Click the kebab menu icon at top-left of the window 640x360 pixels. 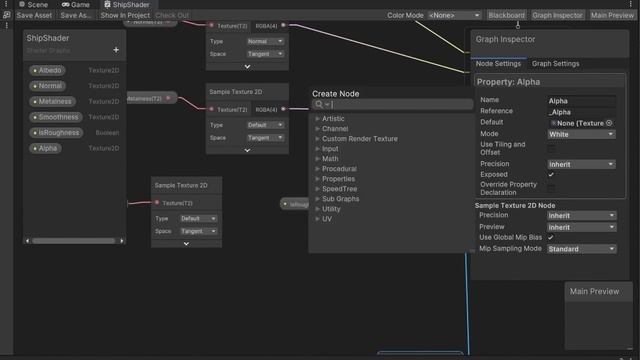(6, 4)
